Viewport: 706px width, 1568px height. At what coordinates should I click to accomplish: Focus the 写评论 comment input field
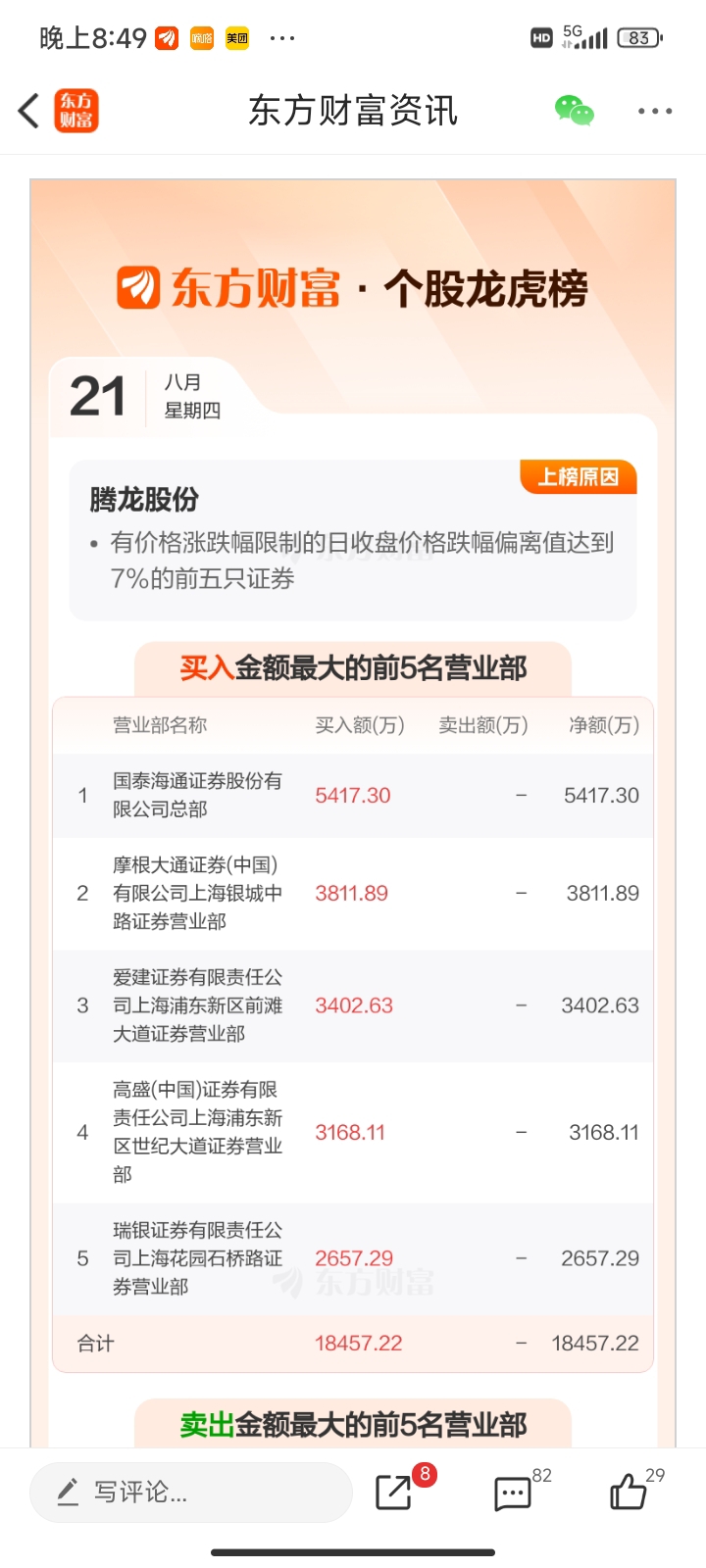point(191,1493)
